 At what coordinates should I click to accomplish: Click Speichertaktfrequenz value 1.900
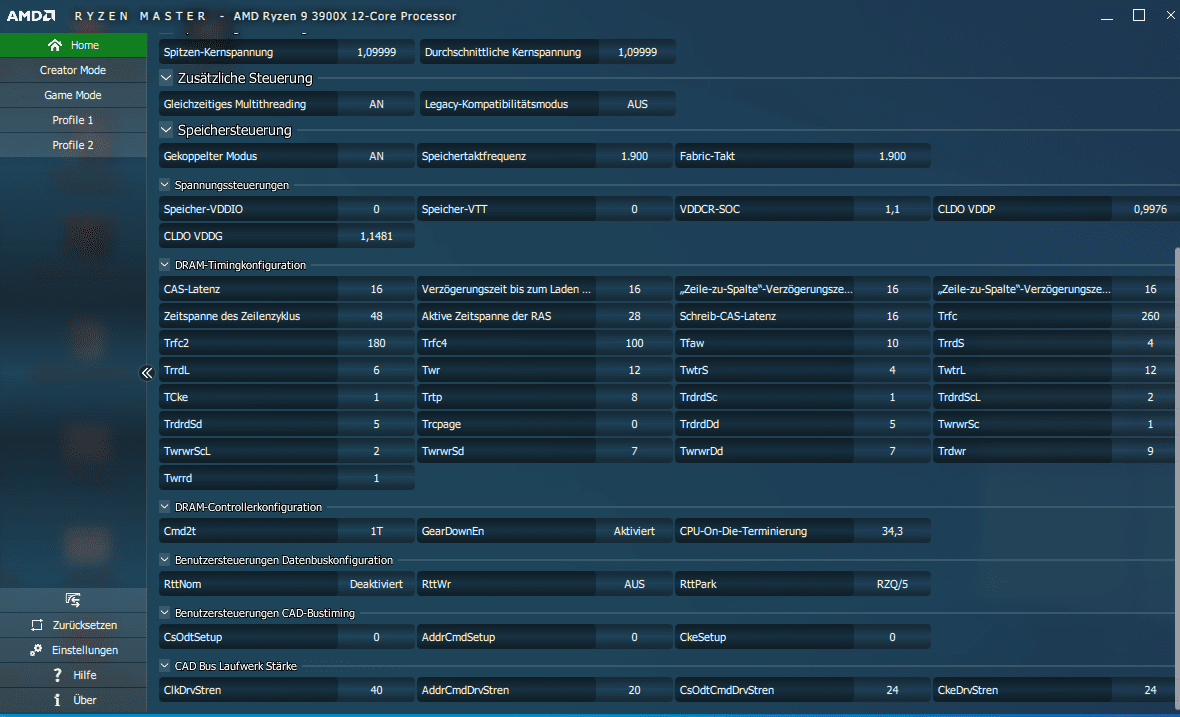coord(634,156)
